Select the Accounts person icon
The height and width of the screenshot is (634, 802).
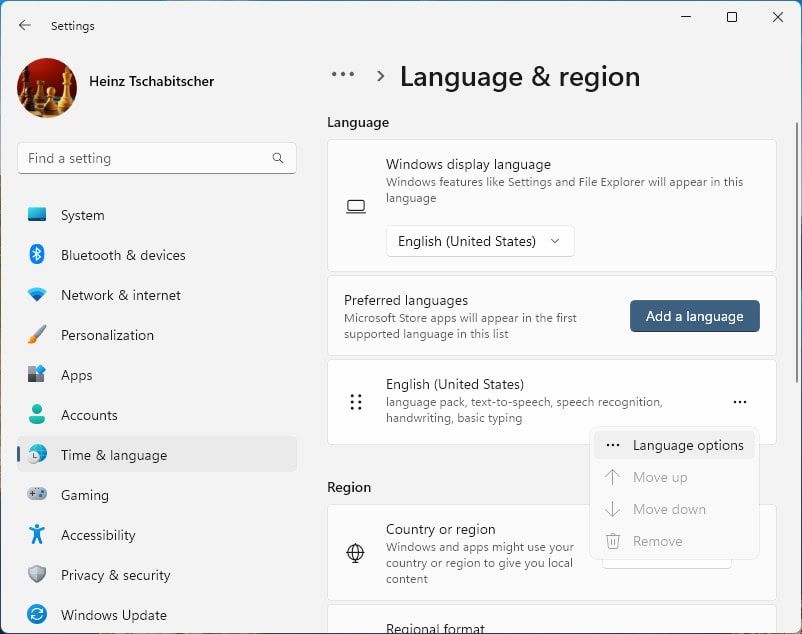pos(37,414)
